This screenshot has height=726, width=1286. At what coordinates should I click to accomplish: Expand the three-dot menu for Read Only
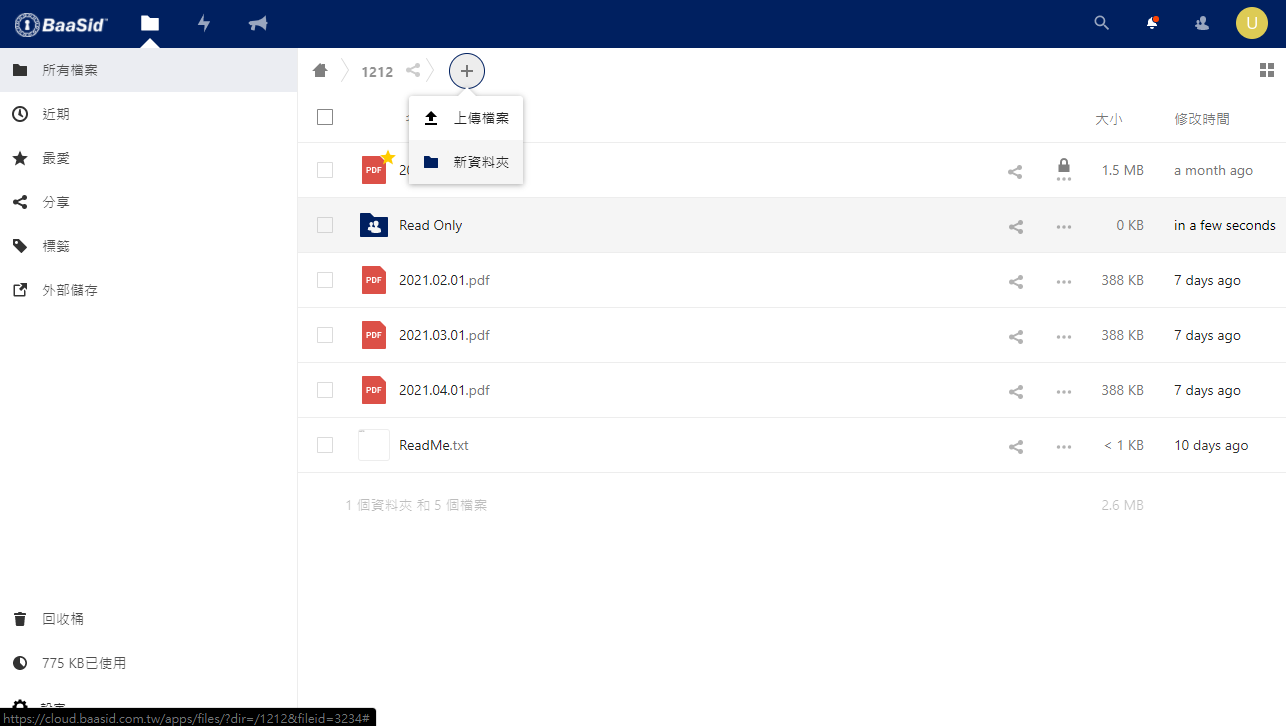click(1064, 227)
